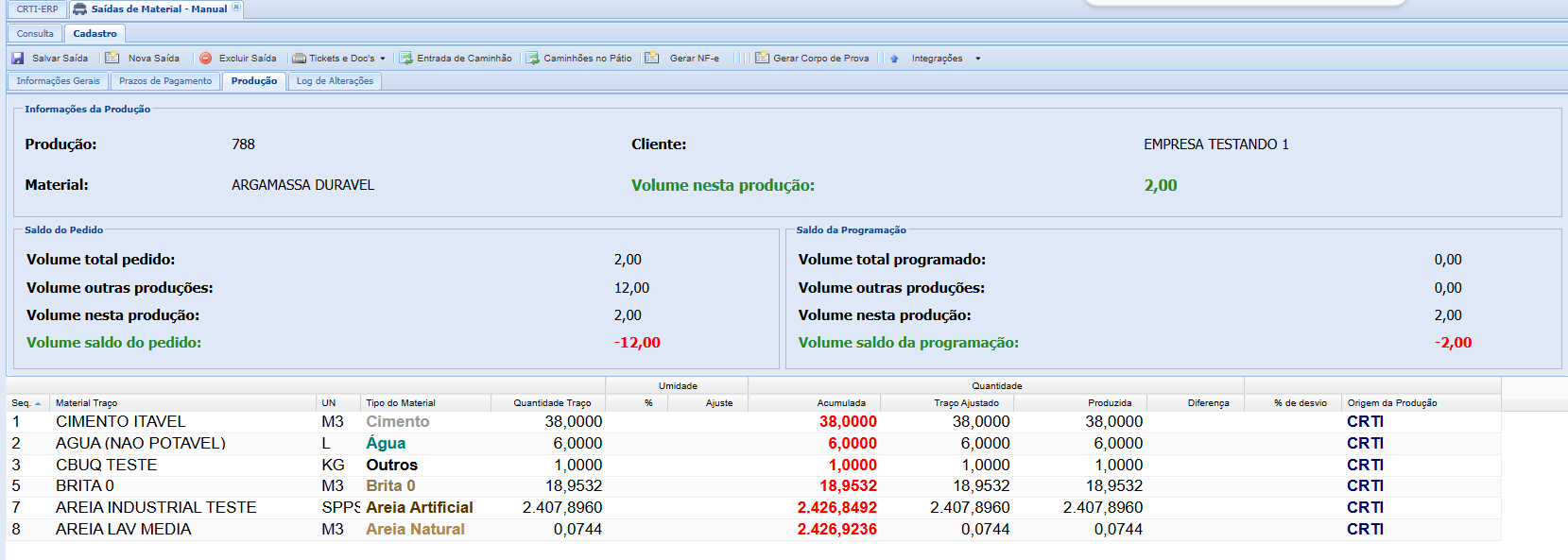Click the Origem da Produção column header

point(1422,403)
